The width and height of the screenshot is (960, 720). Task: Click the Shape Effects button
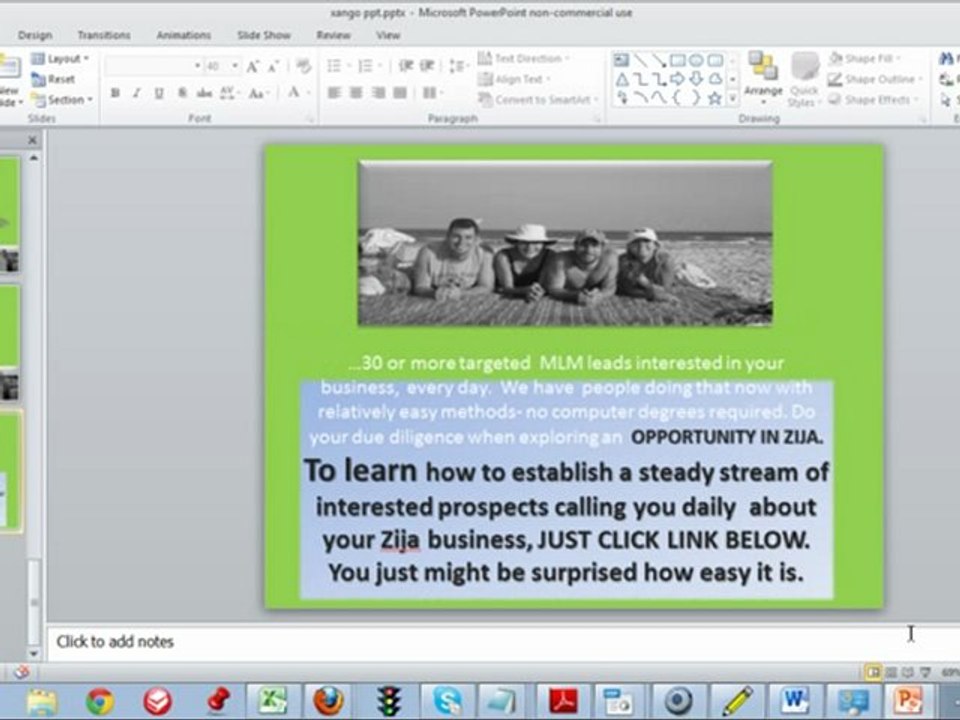[873, 99]
